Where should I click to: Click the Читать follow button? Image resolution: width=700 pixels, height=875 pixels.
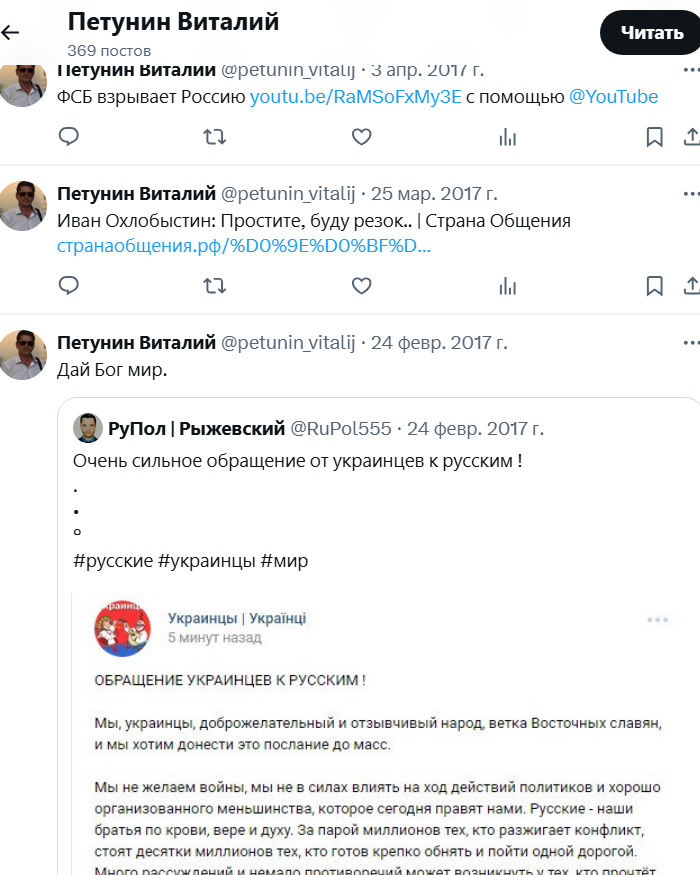tap(651, 33)
